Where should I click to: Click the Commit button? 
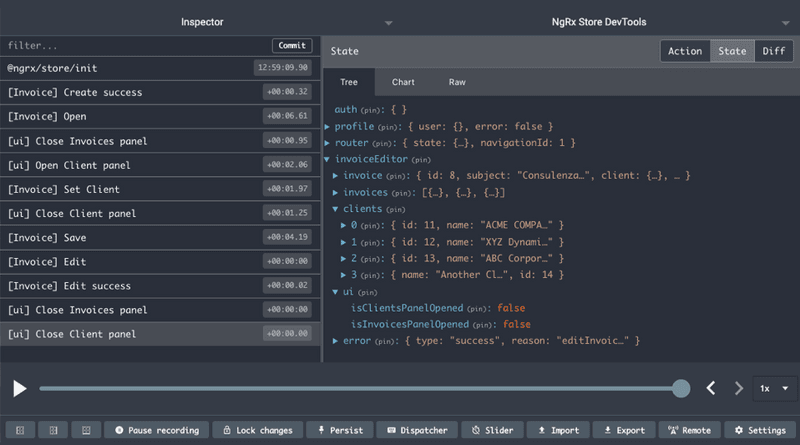pos(292,45)
